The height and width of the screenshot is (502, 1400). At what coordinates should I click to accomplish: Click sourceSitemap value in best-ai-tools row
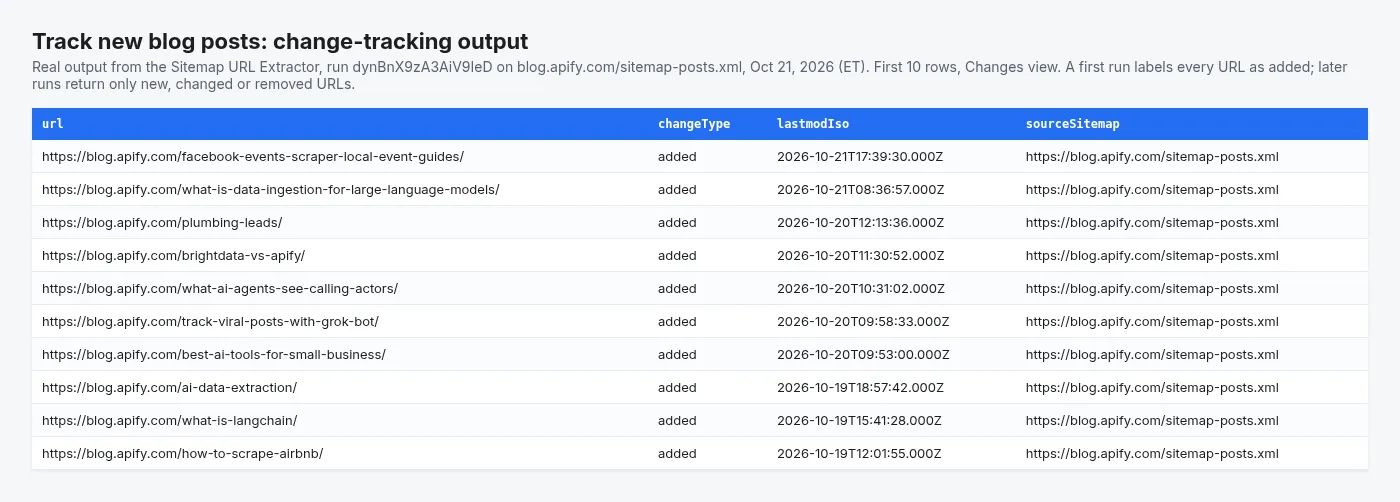[x=1152, y=355]
